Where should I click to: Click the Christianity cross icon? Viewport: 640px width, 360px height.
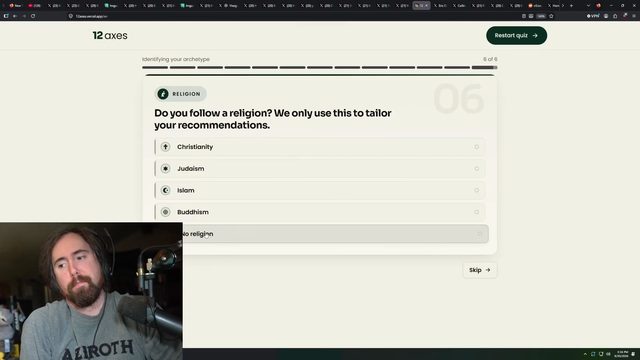click(x=165, y=147)
